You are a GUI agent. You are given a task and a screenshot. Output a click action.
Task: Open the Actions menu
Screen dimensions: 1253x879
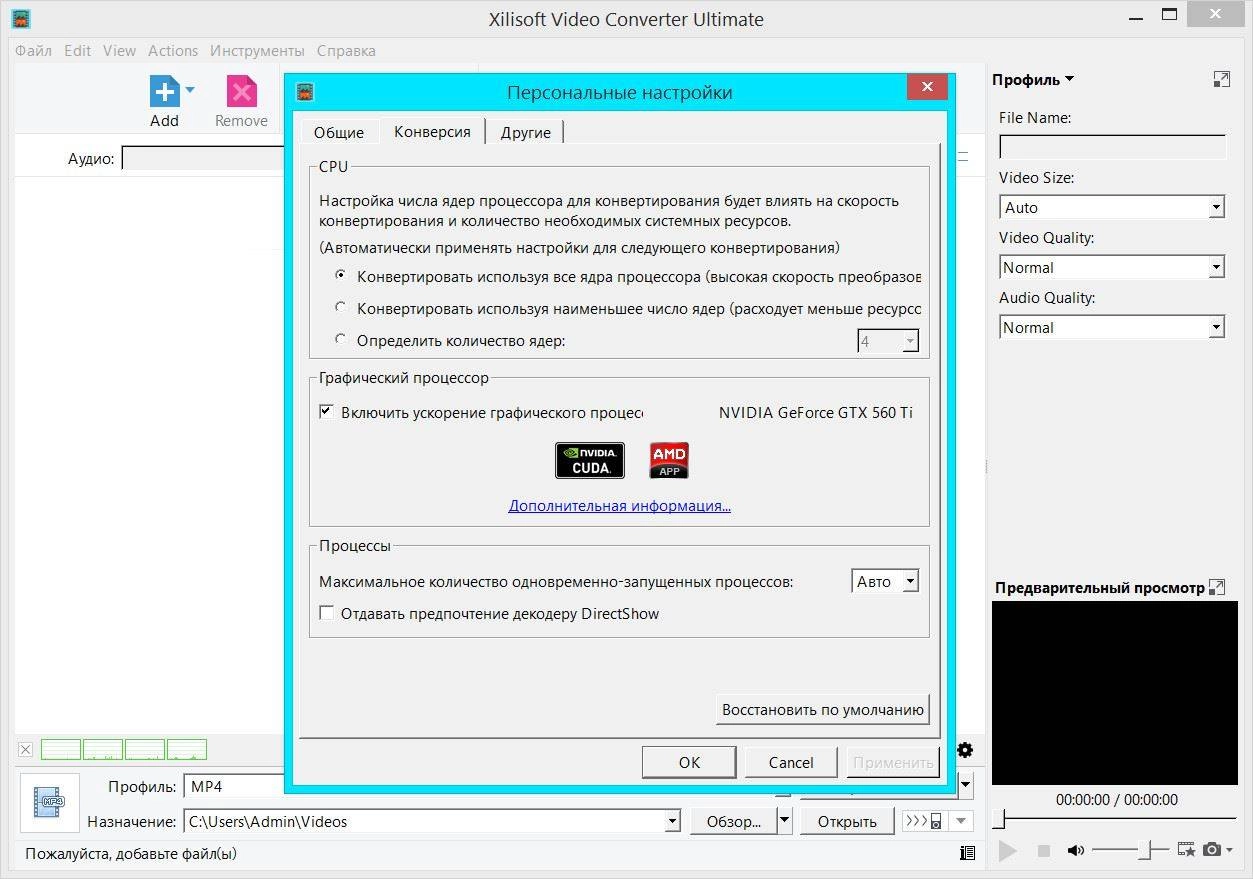(173, 50)
